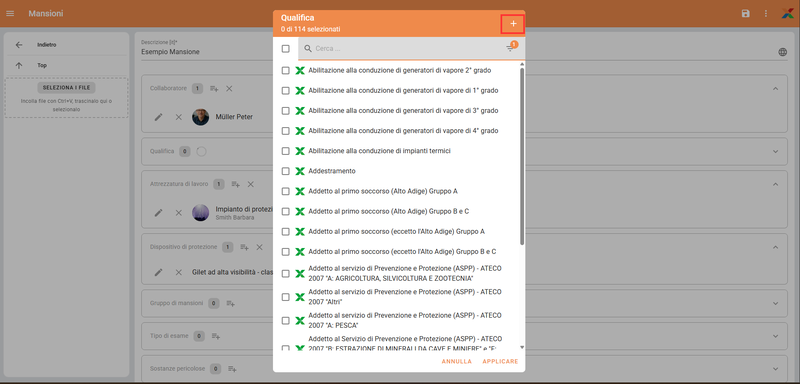Click the Top up-arrow icon
This screenshot has width=800, height=384.
[19, 65]
